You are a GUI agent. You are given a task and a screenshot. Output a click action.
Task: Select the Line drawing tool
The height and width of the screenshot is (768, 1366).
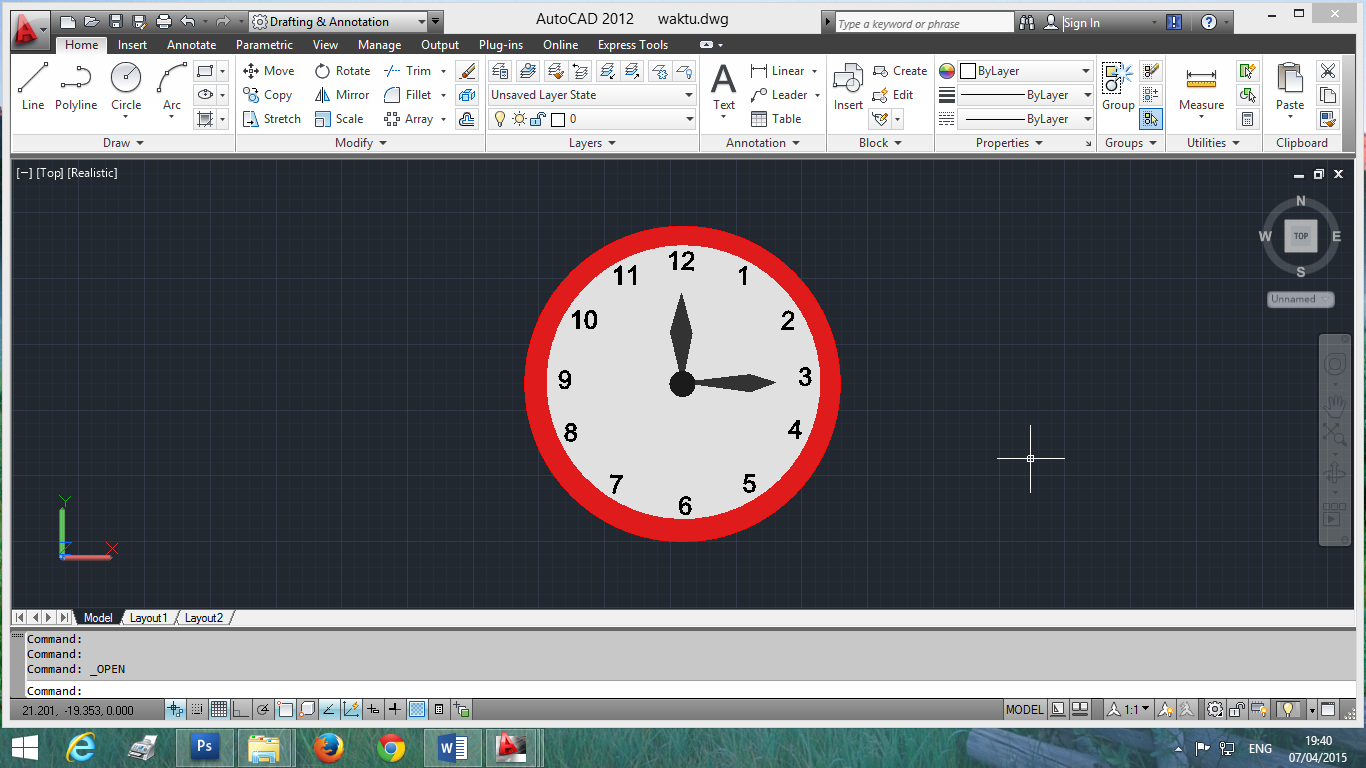(x=33, y=87)
